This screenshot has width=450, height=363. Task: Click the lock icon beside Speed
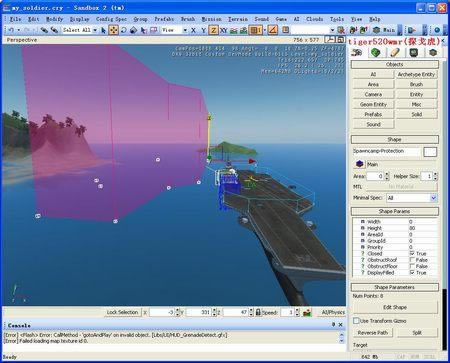click(258, 312)
